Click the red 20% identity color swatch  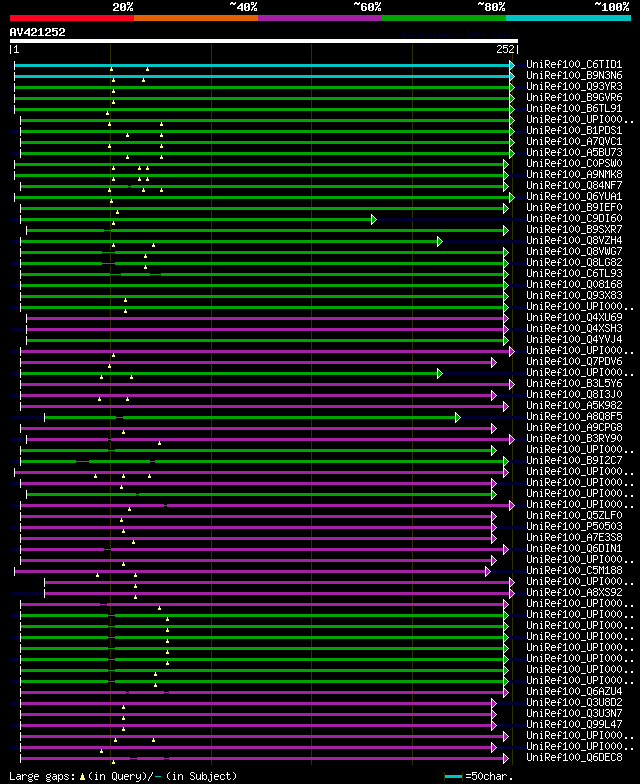point(72,18)
